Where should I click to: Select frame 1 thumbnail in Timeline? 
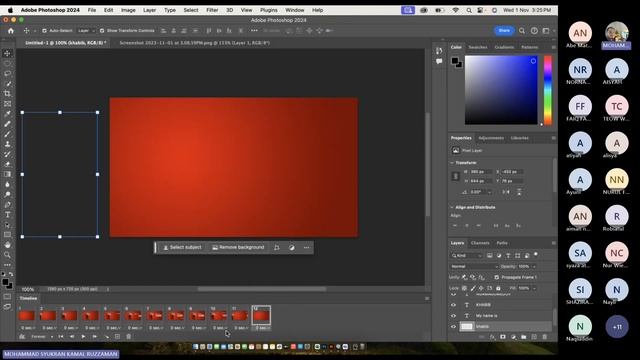(27, 316)
